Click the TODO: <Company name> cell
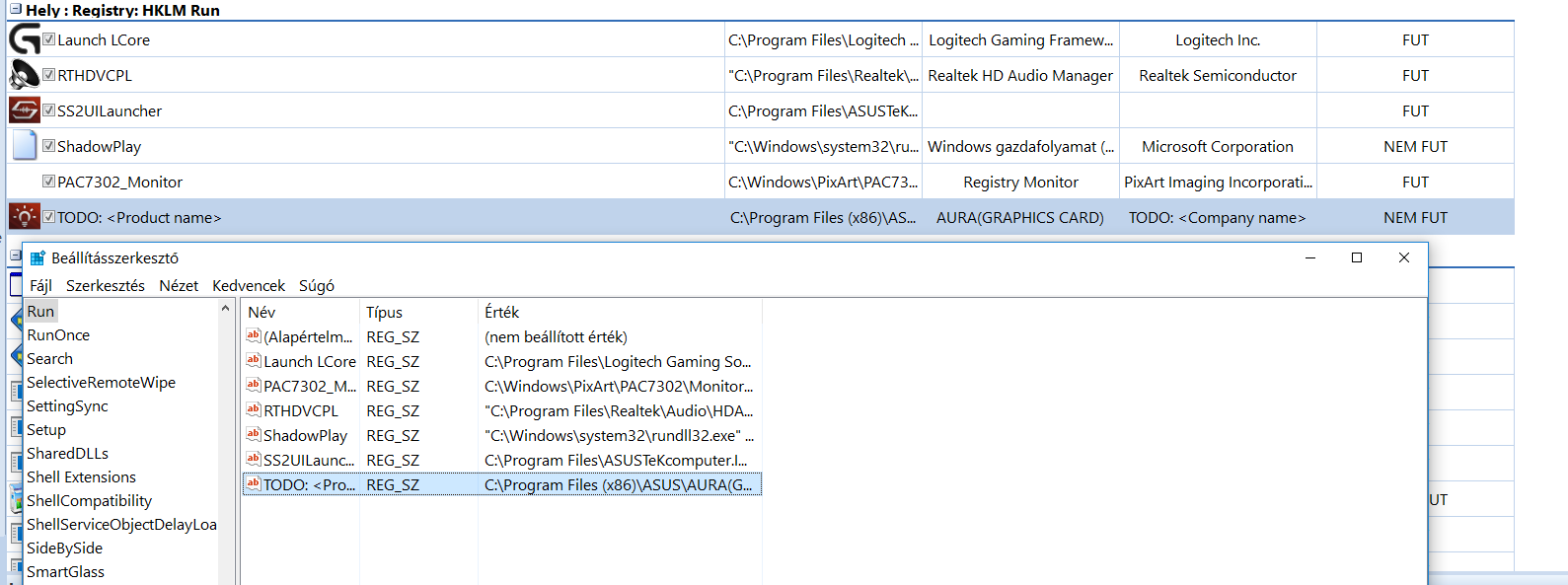 (1217, 218)
